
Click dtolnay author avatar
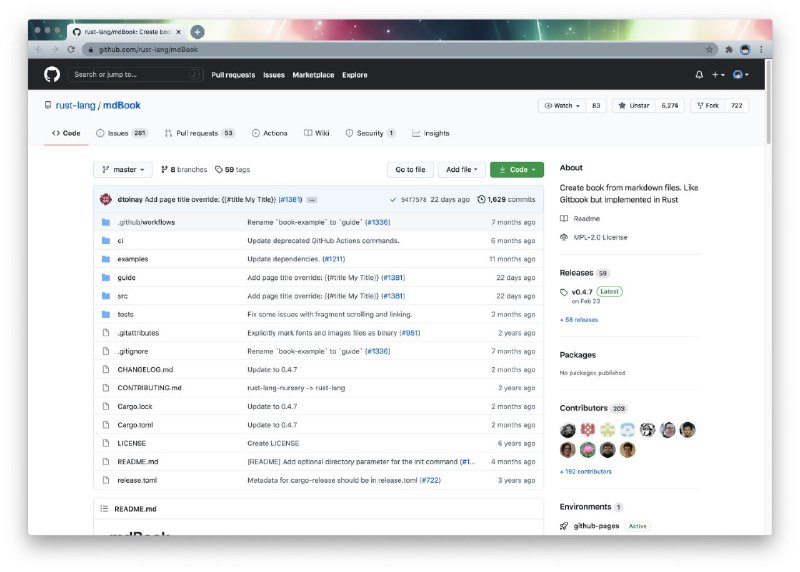tap(106, 200)
